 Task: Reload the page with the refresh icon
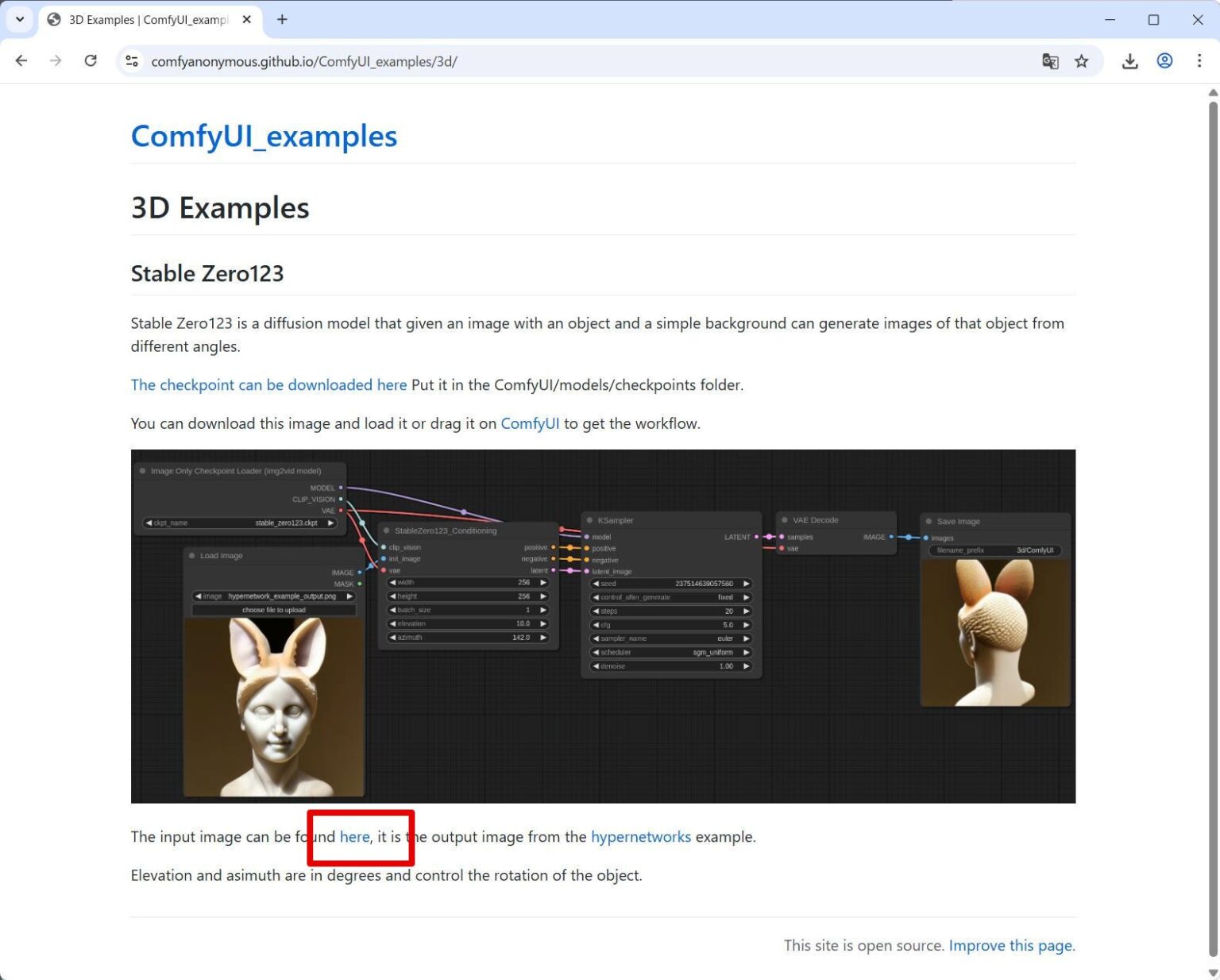tap(91, 60)
